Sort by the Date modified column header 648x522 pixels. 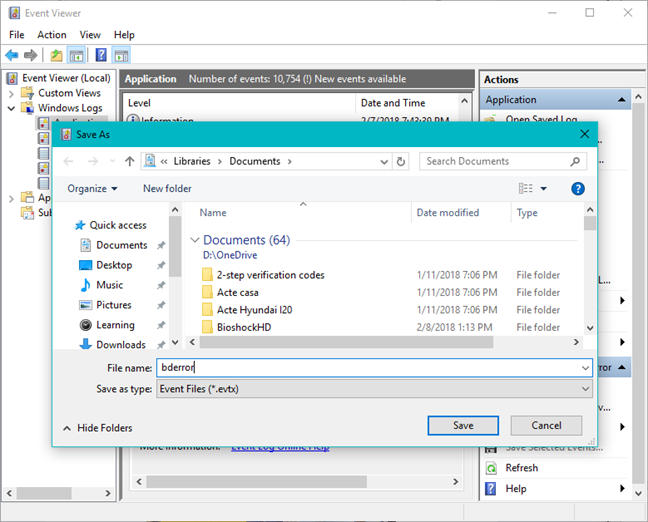(x=448, y=212)
